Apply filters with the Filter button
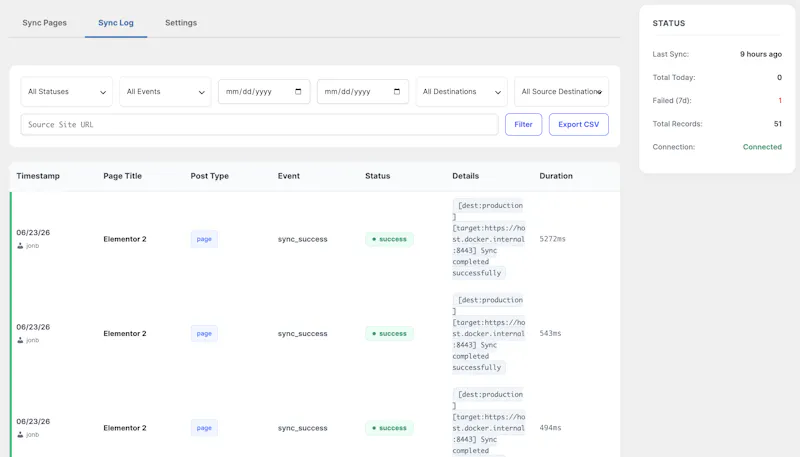The image size is (800, 457). 523,124
